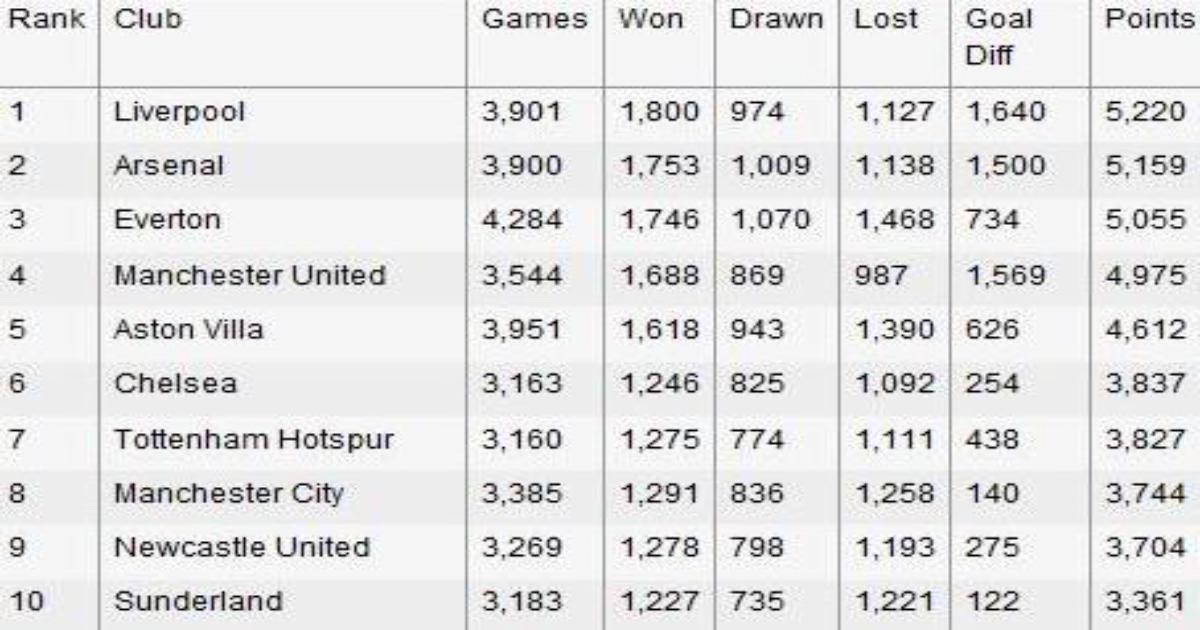This screenshot has height=630, width=1200.
Task: Select Manchester City in the list
Action: (x=229, y=493)
